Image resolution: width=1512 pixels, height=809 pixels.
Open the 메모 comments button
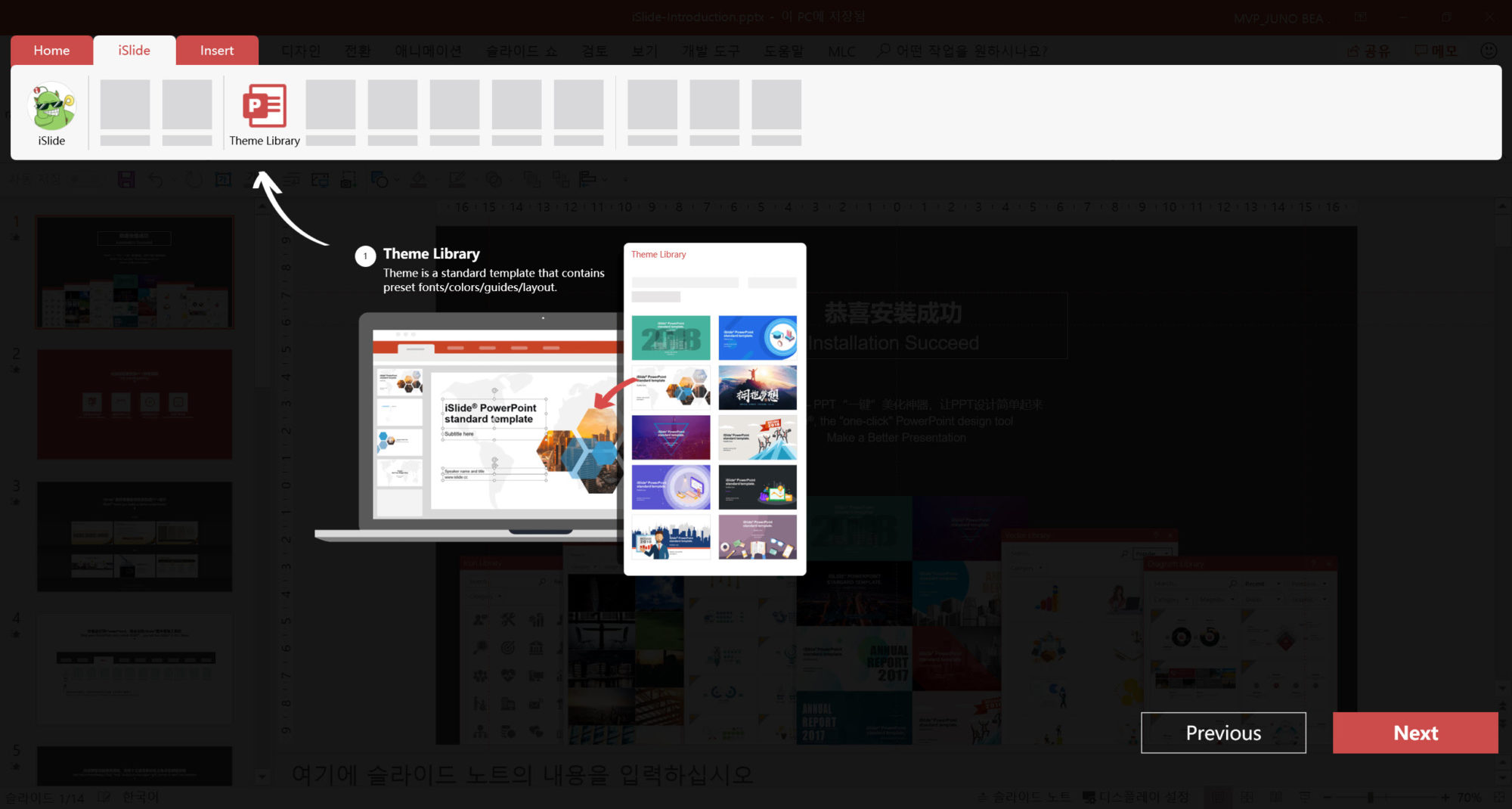pos(1436,51)
